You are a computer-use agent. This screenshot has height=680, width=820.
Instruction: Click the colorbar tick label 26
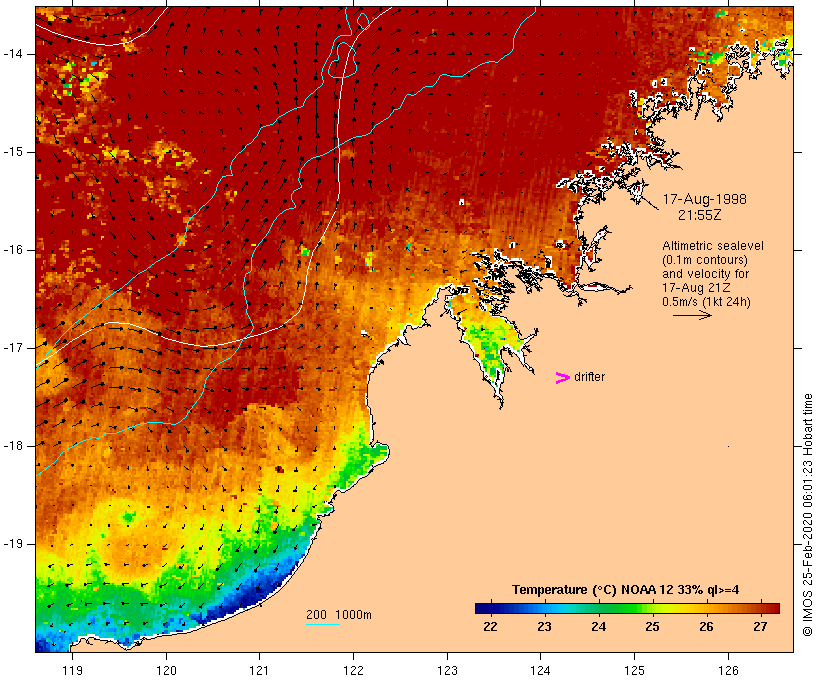pyautogui.click(x=706, y=627)
